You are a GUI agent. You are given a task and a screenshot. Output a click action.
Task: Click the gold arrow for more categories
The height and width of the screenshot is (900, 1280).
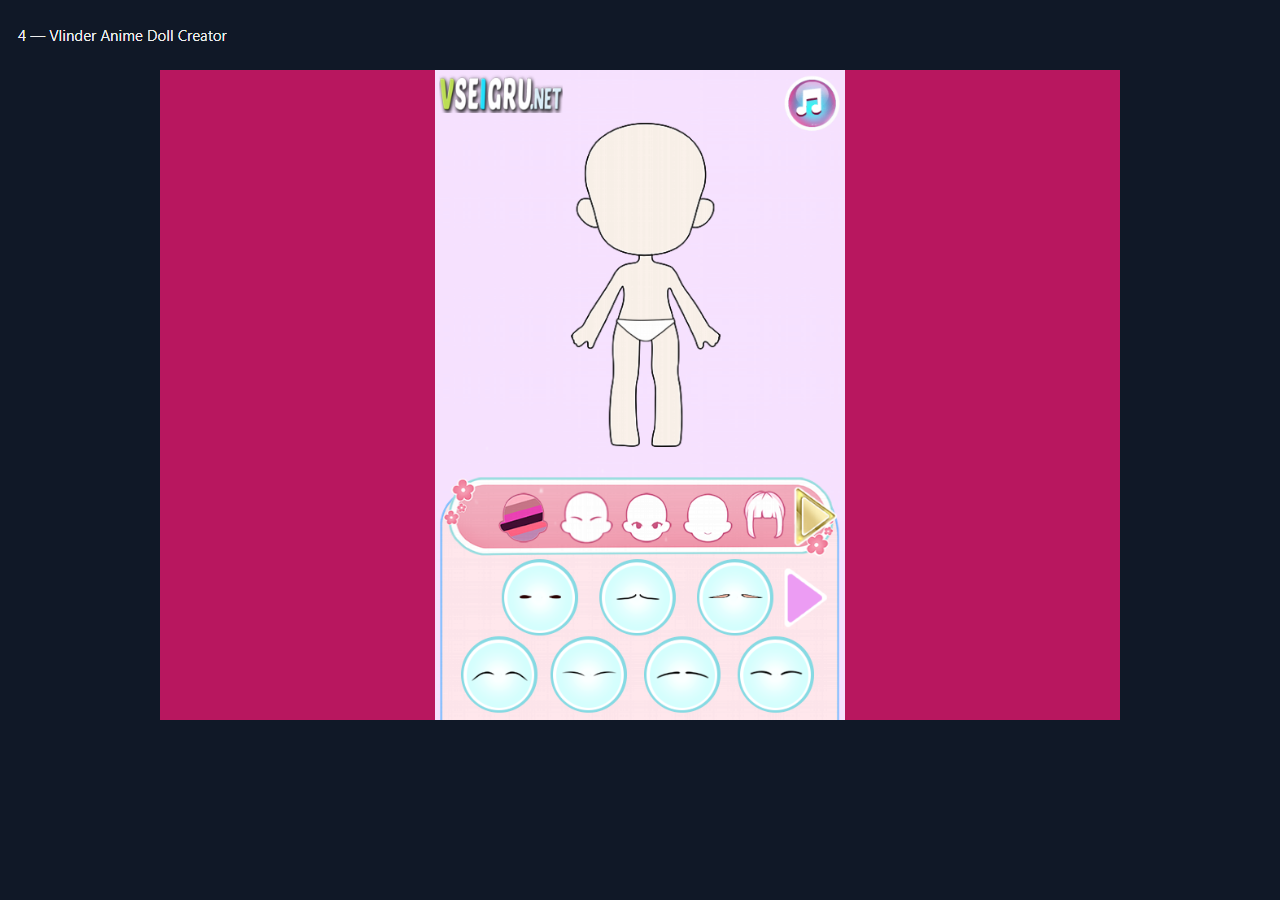pyautogui.click(x=814, y=517)
